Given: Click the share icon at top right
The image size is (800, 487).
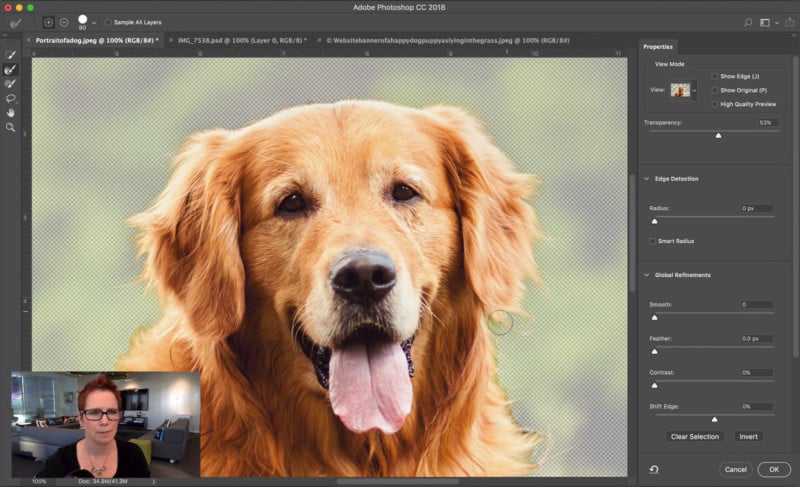Looking at the screenshot, I should coord(790,22).
